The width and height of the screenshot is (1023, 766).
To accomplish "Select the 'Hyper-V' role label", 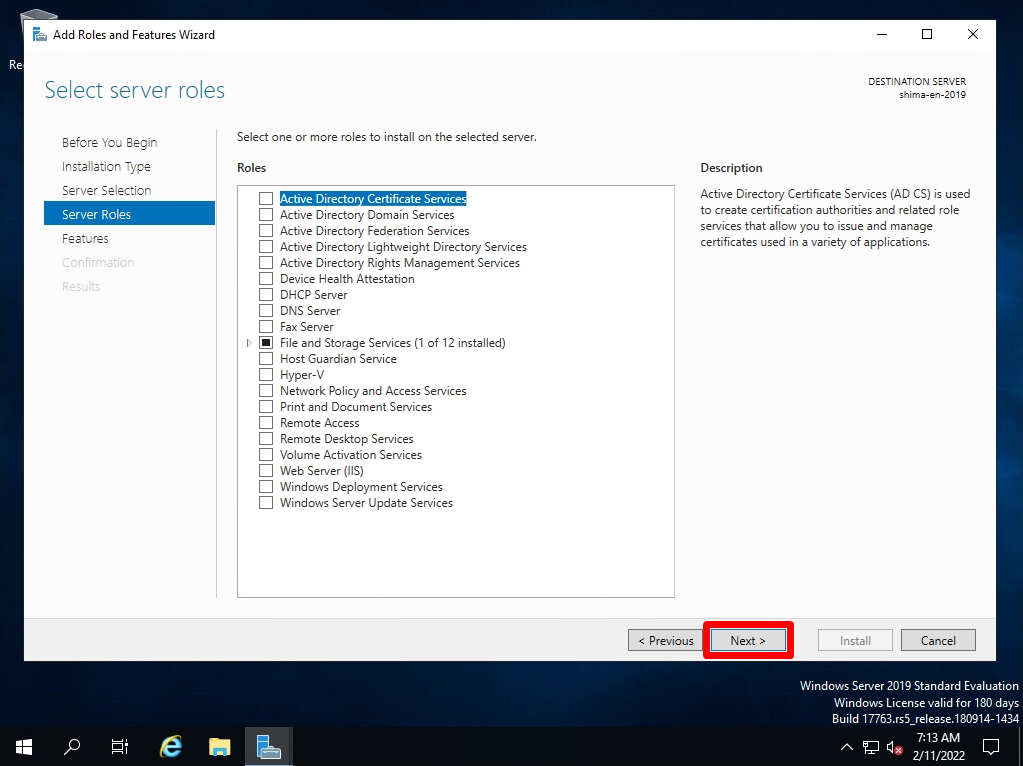I will [x=302, y=375].
